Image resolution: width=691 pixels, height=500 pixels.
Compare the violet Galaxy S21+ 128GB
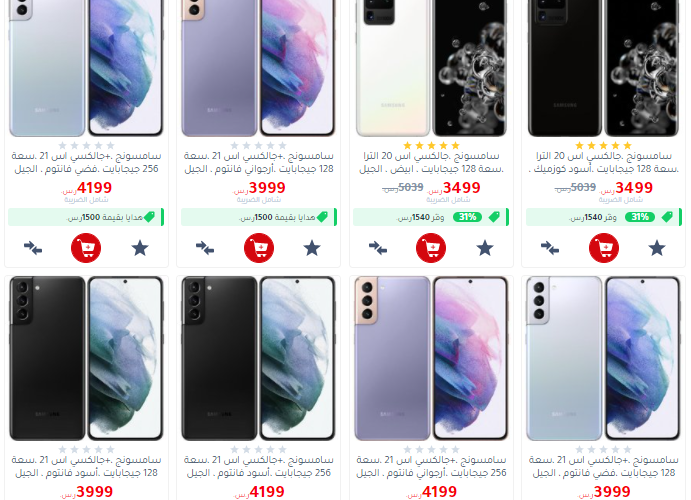(x=205, y=248)
